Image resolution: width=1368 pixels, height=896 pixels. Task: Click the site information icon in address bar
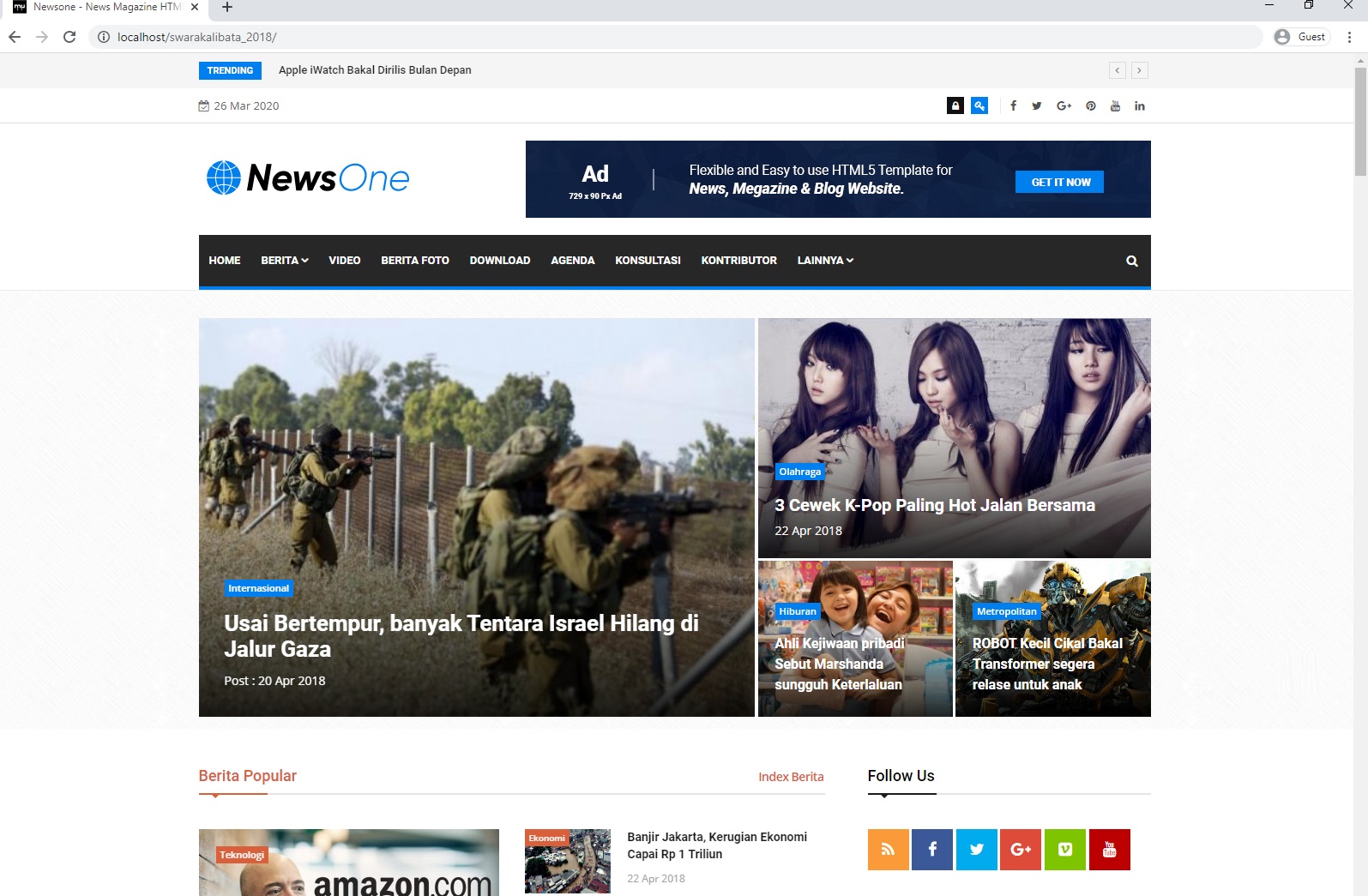click(x=103, y=37)
